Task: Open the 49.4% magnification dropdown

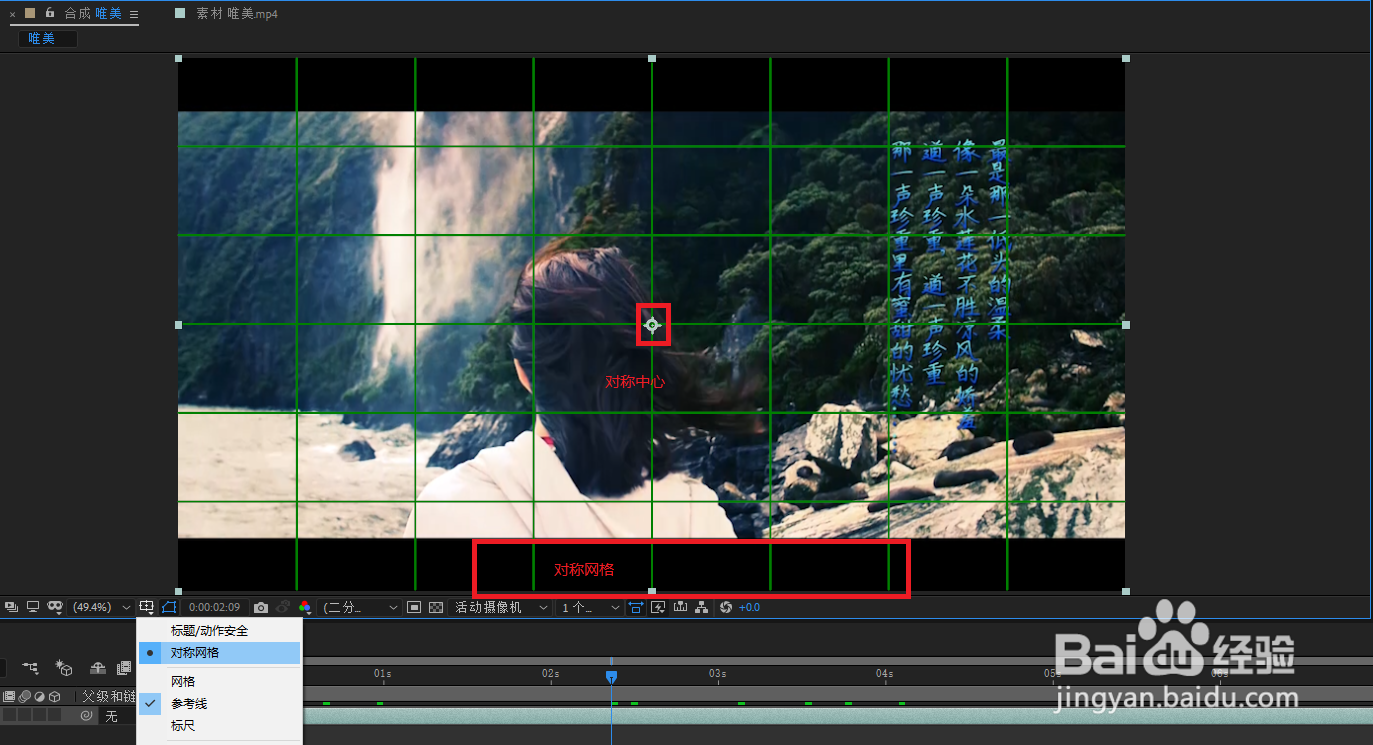Action: 102,607
